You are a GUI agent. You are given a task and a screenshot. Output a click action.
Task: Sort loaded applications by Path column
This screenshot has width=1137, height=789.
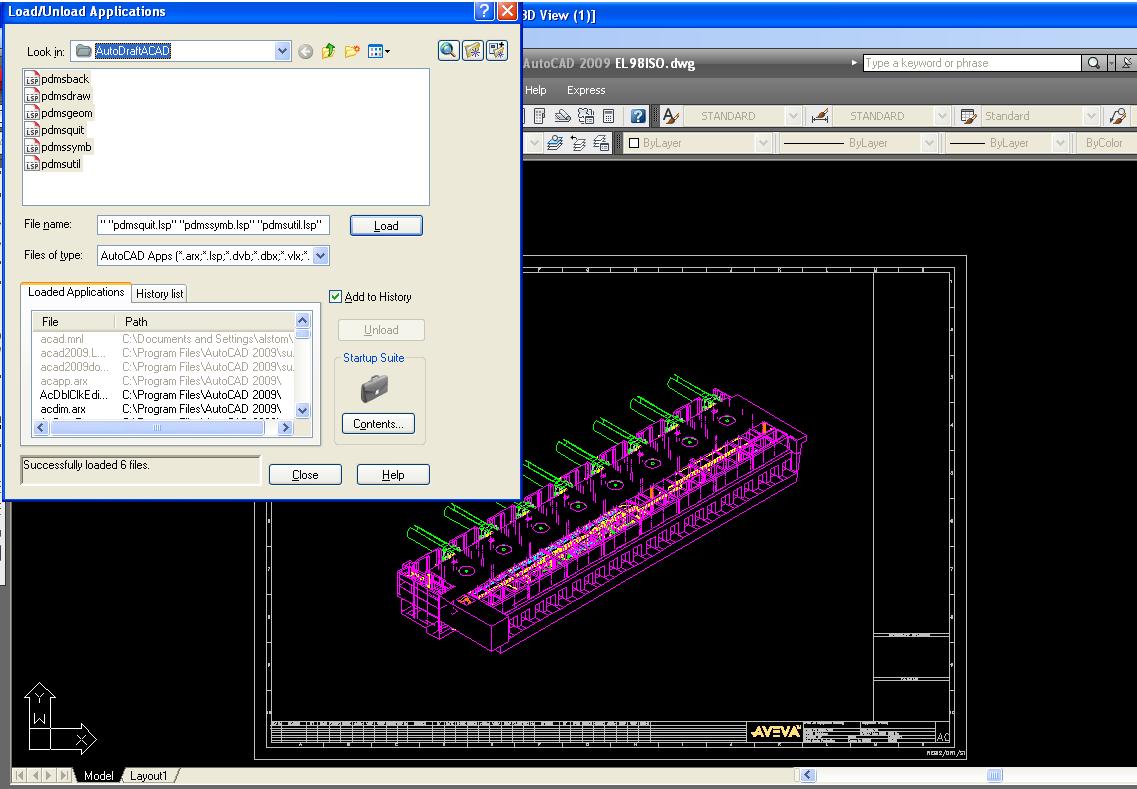coord(205,321)
